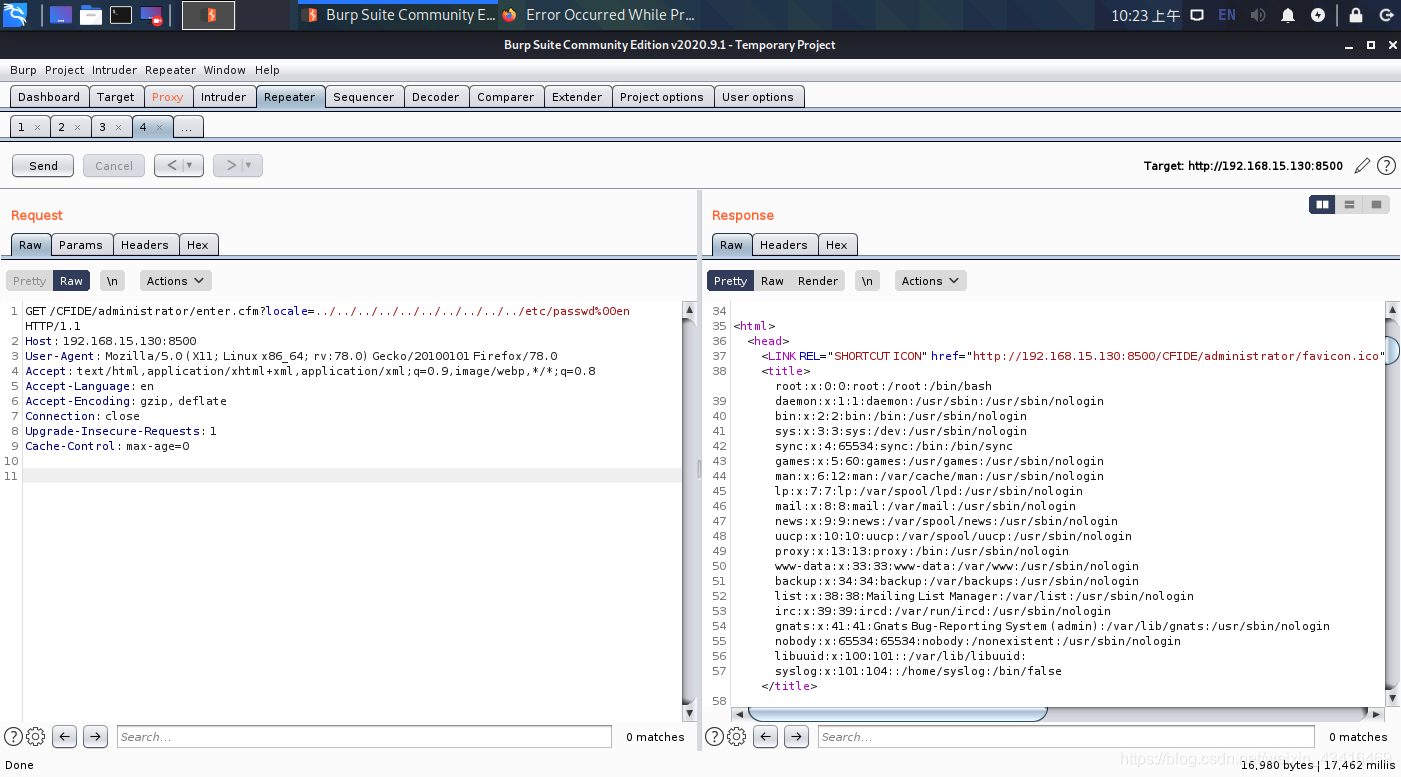Open the Burp menu
This screenshot has width=1401, height=777.
click(x=23, y=70)
